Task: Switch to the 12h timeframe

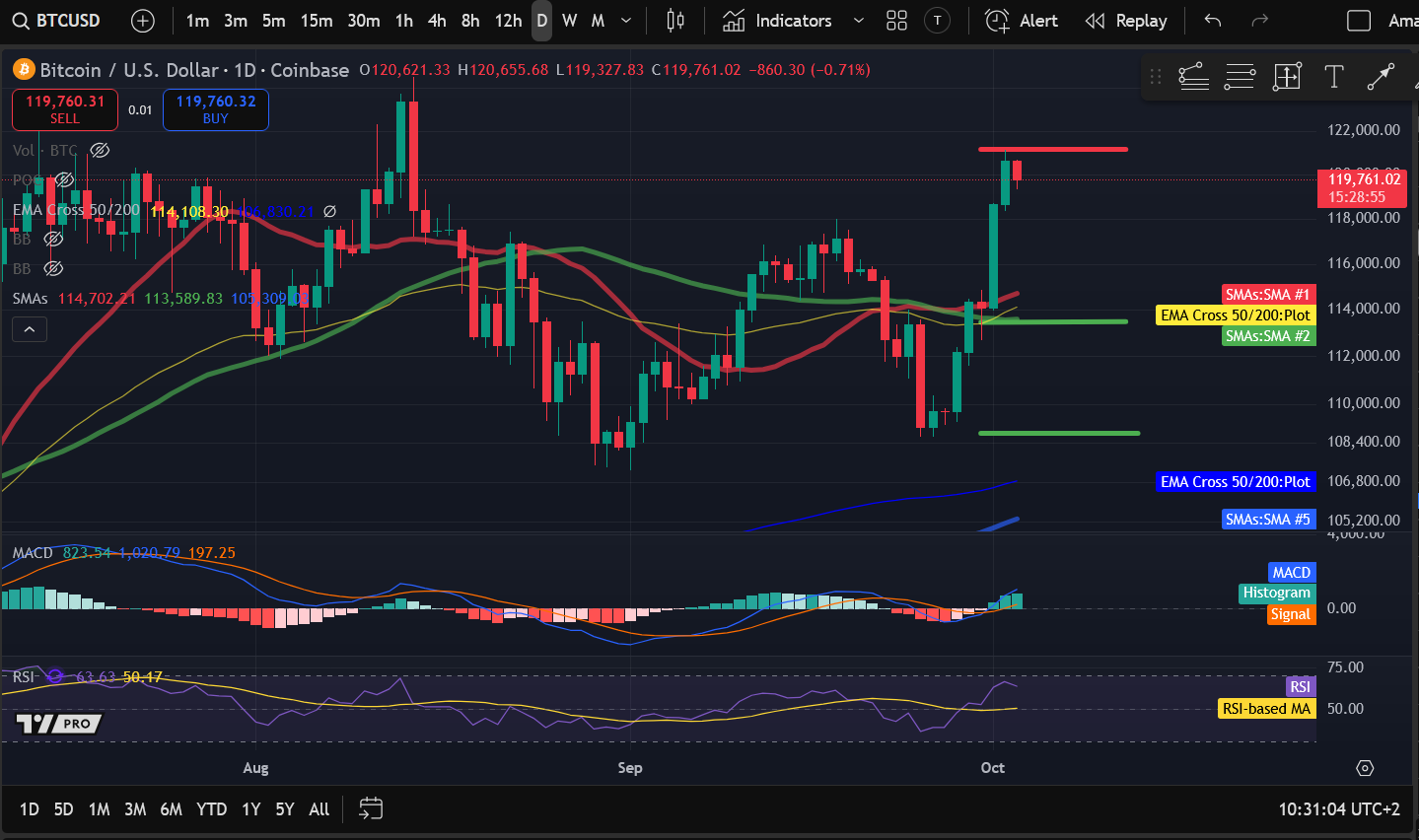Action: click(508, 21)
